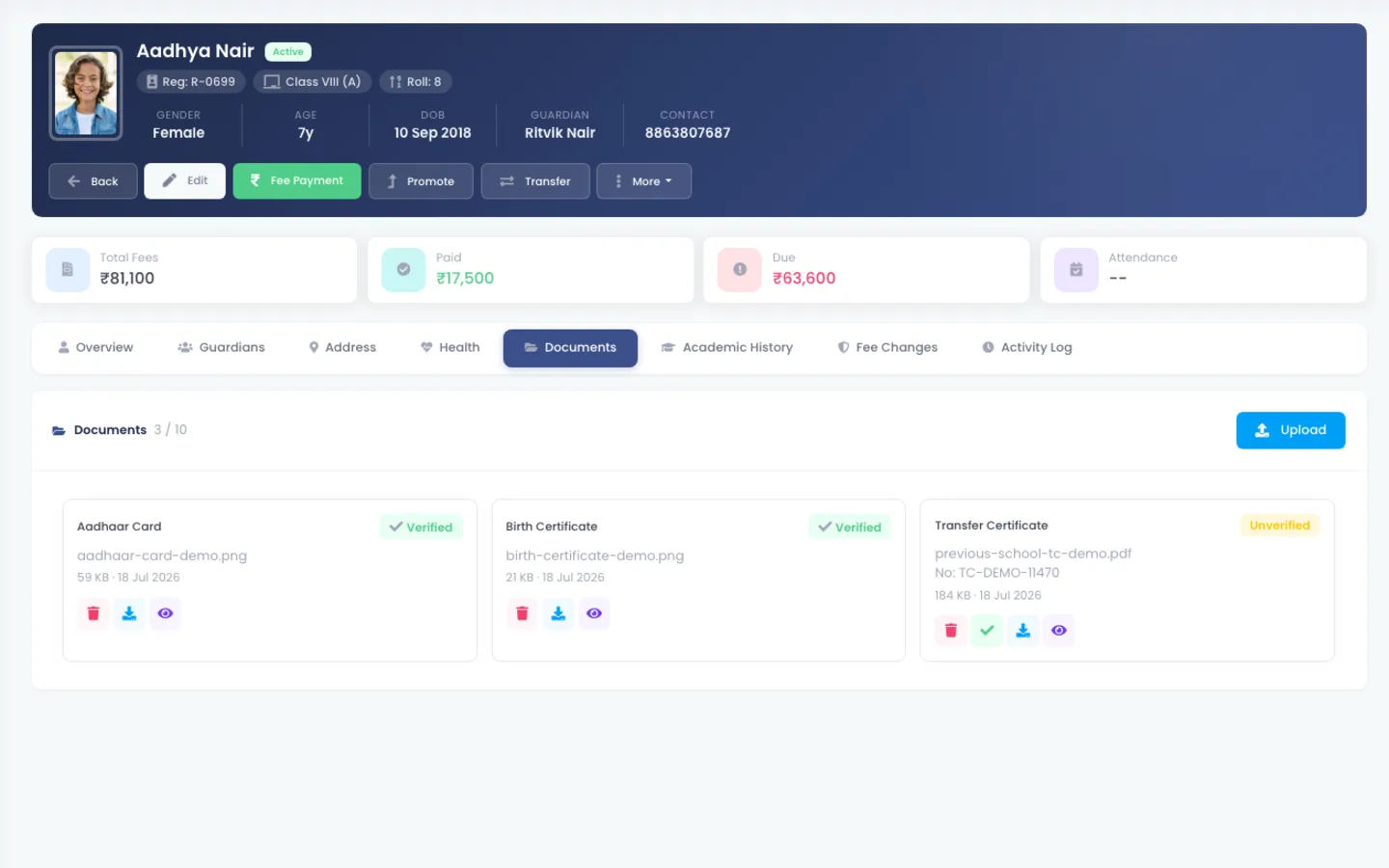This screenshot has width=1389, height=868.
Task: Download the Birth Certificate file
Action: (x=558, y=613)
